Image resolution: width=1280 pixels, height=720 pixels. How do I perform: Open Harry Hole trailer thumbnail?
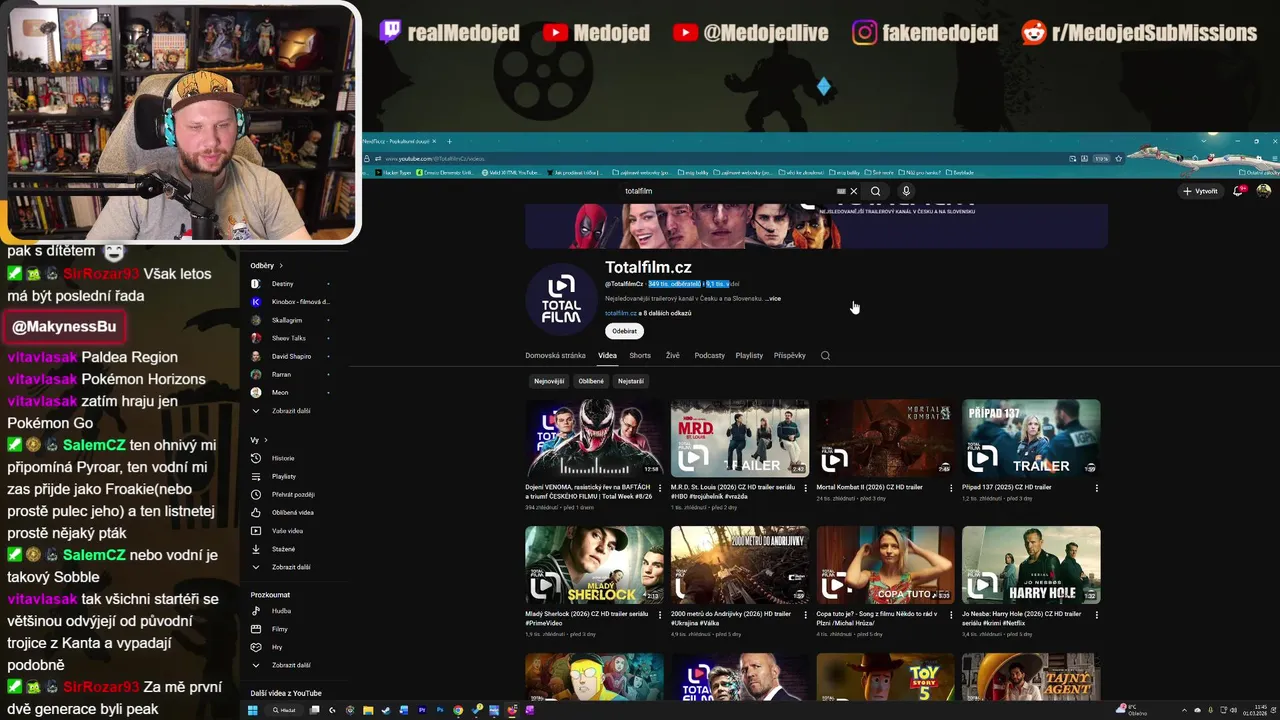point(1031,565)
